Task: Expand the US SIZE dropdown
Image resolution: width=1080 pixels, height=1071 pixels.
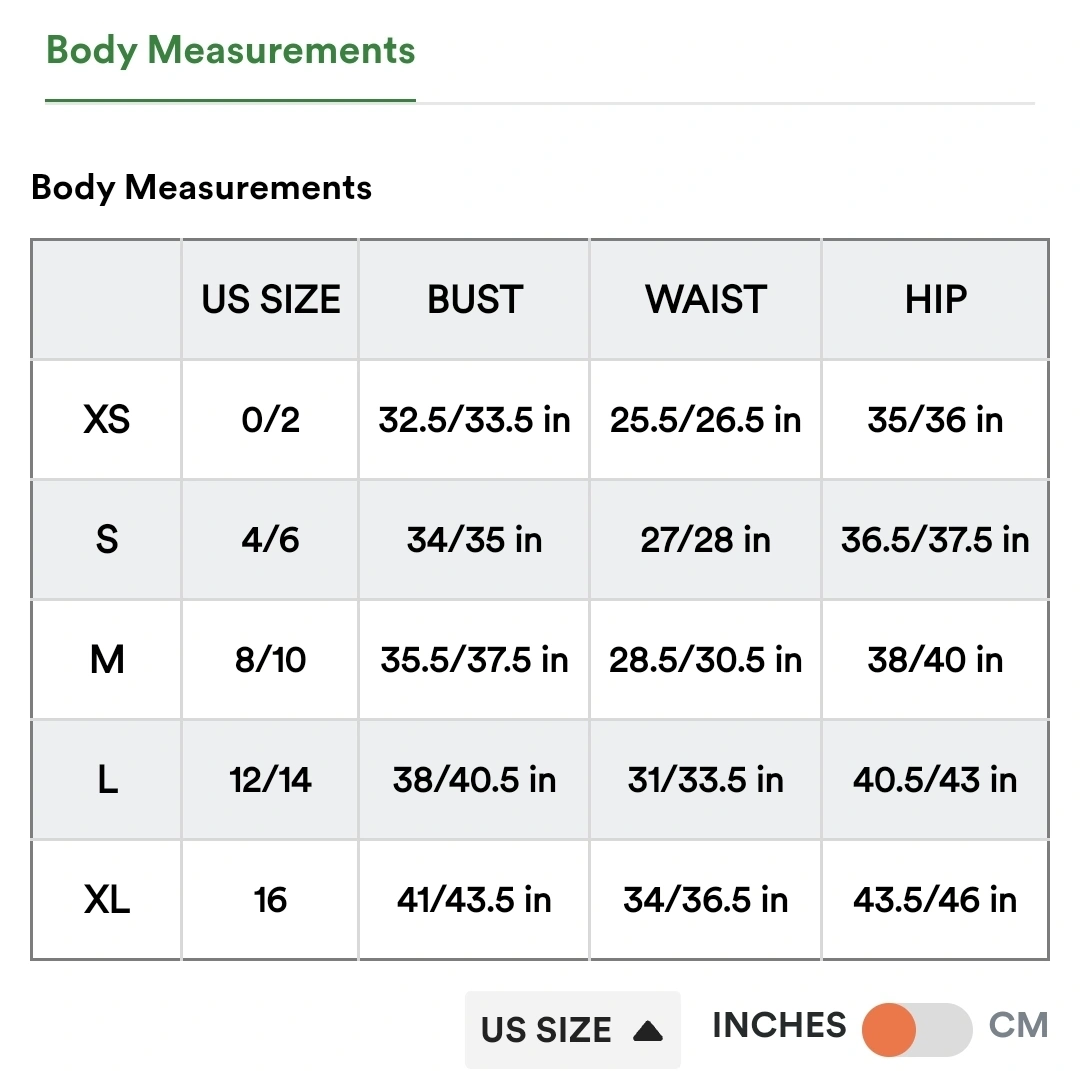Action: [571, 1029]
